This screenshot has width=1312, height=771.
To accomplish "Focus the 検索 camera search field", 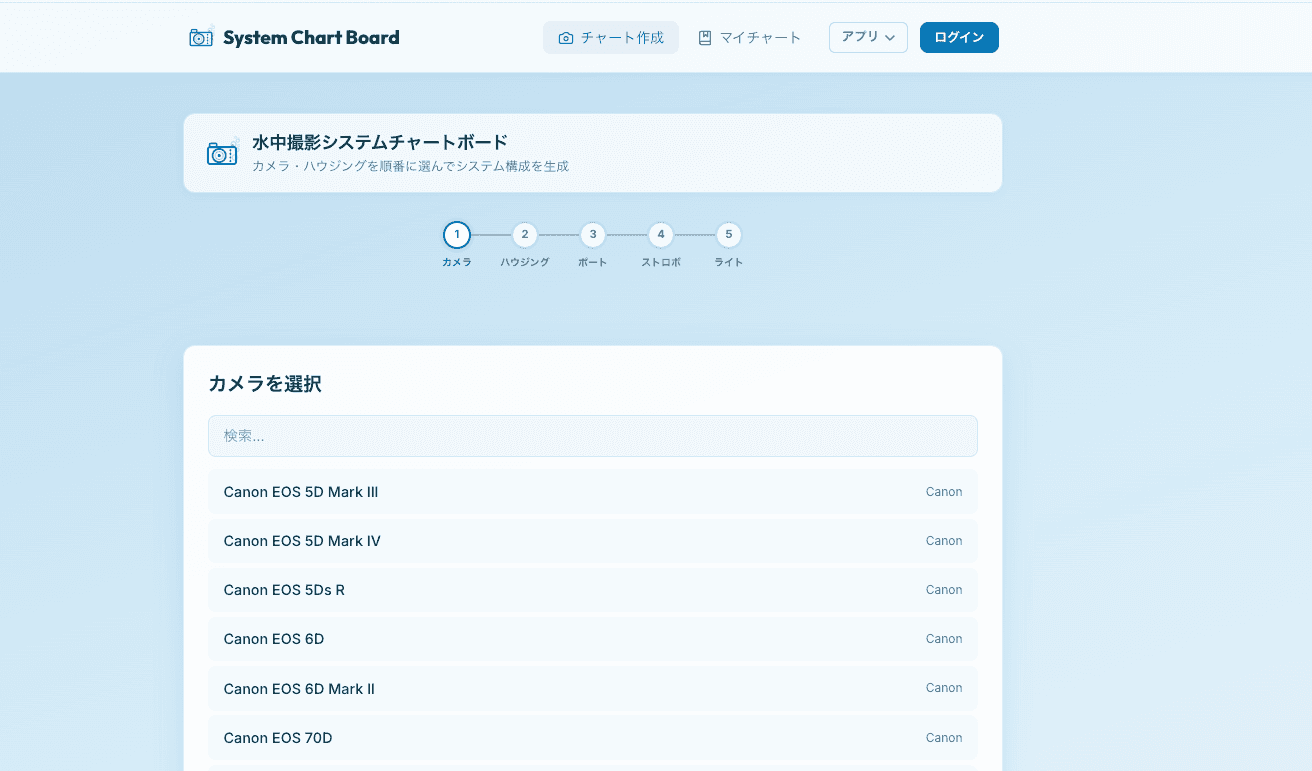I will [x=593, y=436].
